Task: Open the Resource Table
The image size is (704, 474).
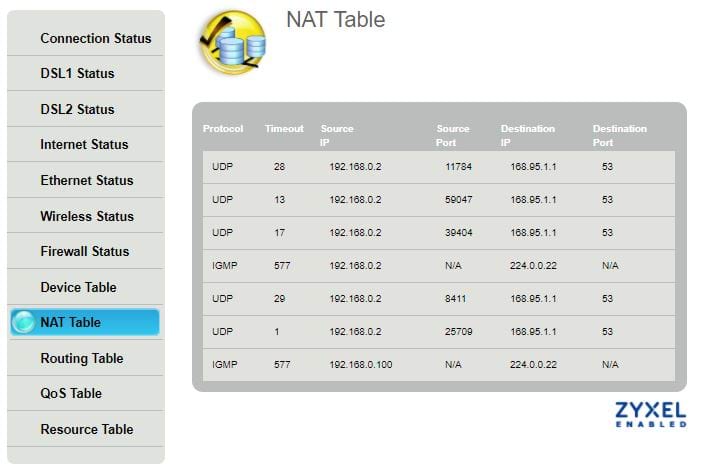Action: click(x=86, y=429)
